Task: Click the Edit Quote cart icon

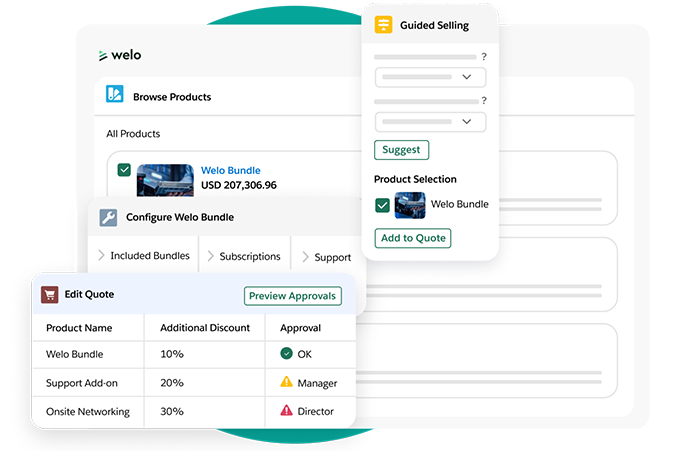Action: 50,295
